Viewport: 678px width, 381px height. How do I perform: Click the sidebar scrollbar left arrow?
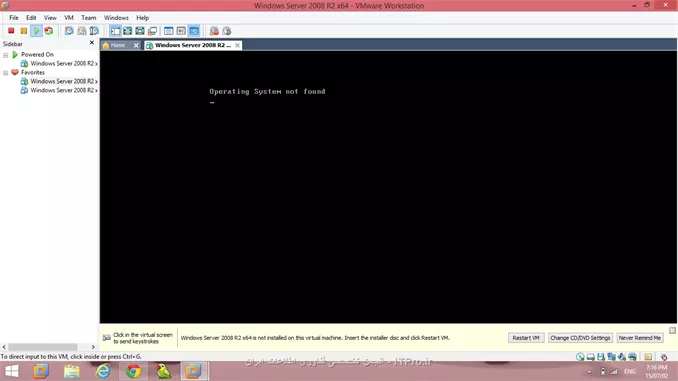pos(4,347)
